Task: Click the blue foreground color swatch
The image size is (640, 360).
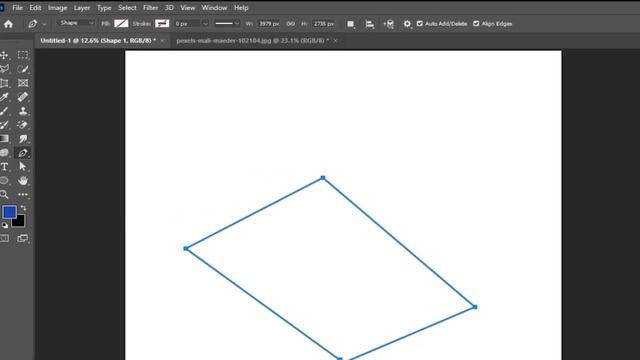Action: click(x=9, y=212)
